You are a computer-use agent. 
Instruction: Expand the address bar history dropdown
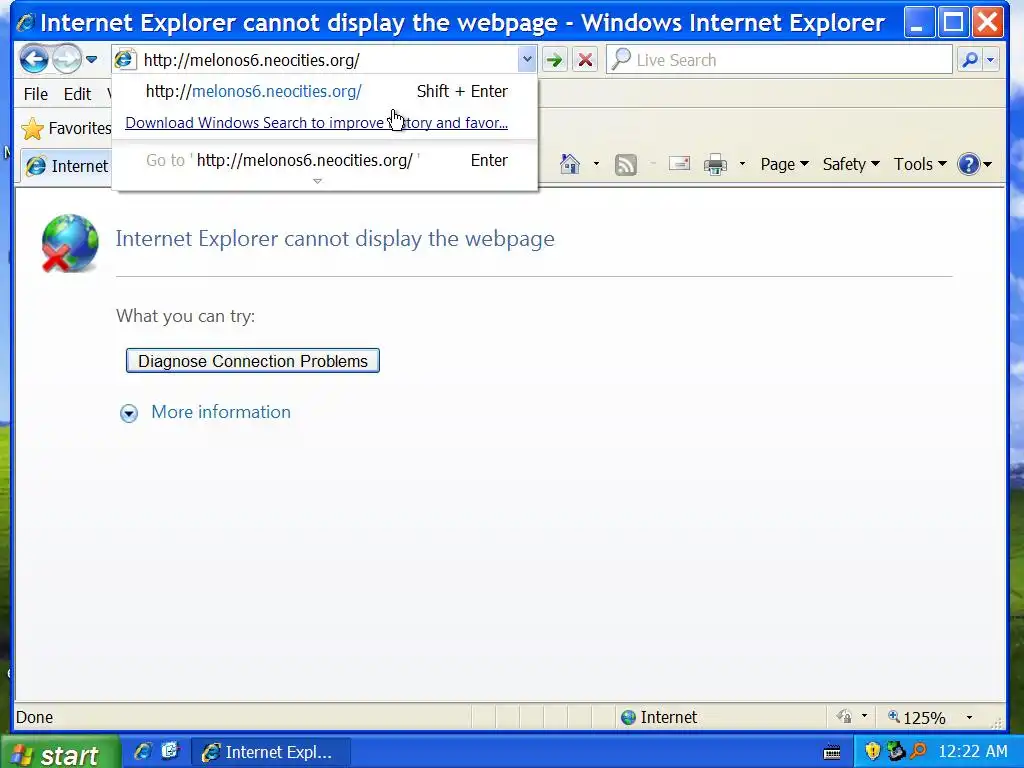527,60
